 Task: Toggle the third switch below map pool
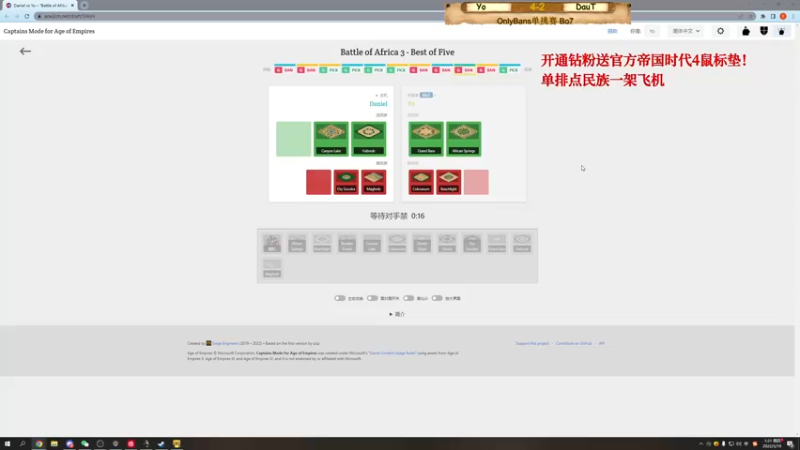tap(409, 298)
